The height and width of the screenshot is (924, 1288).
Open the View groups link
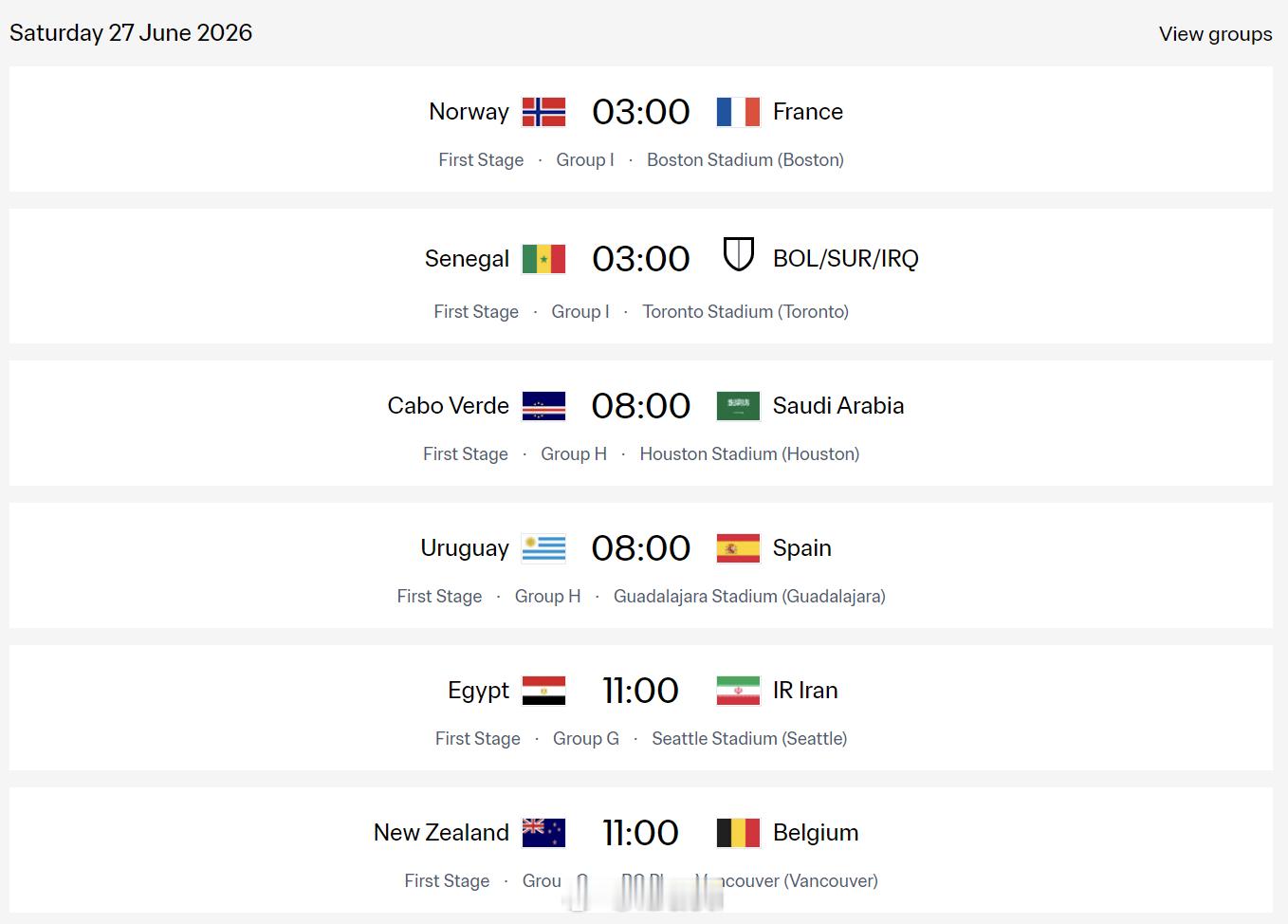[x=1215, y=34]
